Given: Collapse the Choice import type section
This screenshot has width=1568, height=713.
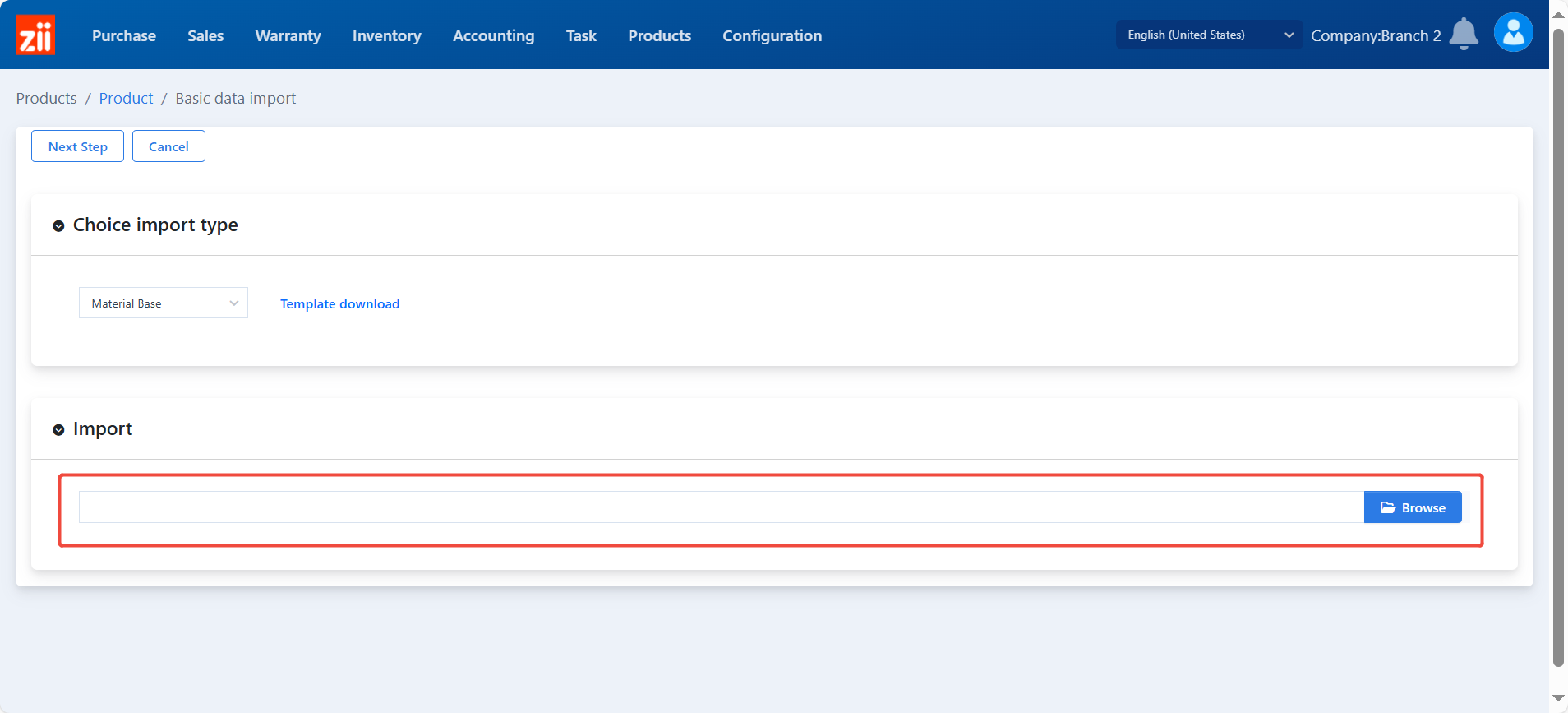Looking at the screenshot, I should (58, 226).
